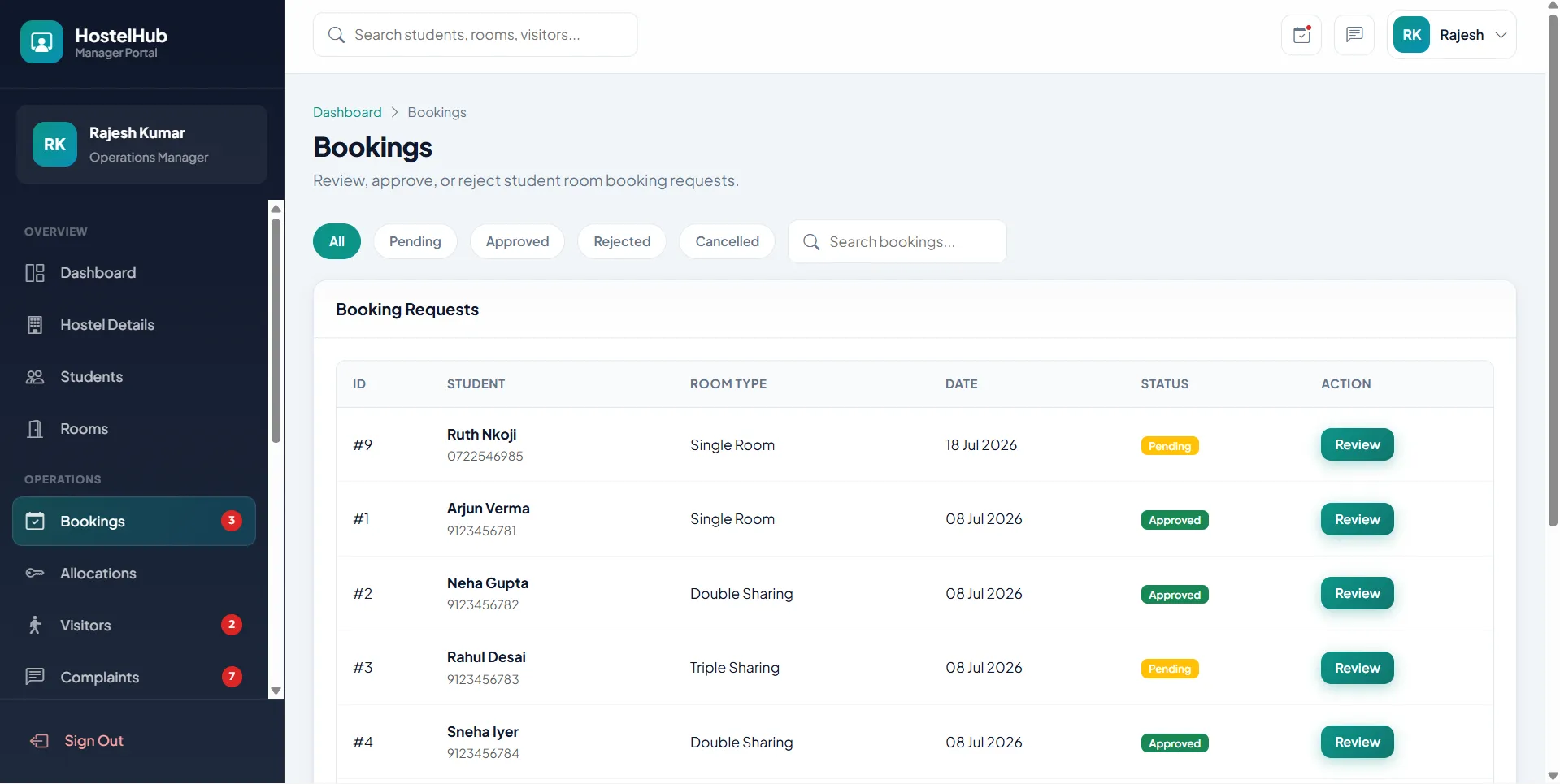Image resolution: width=1560 pixels, height=784 pixels.
Task: Click the Hostel Details building icon
Action: pyautogui.click(x=35, y=325)
